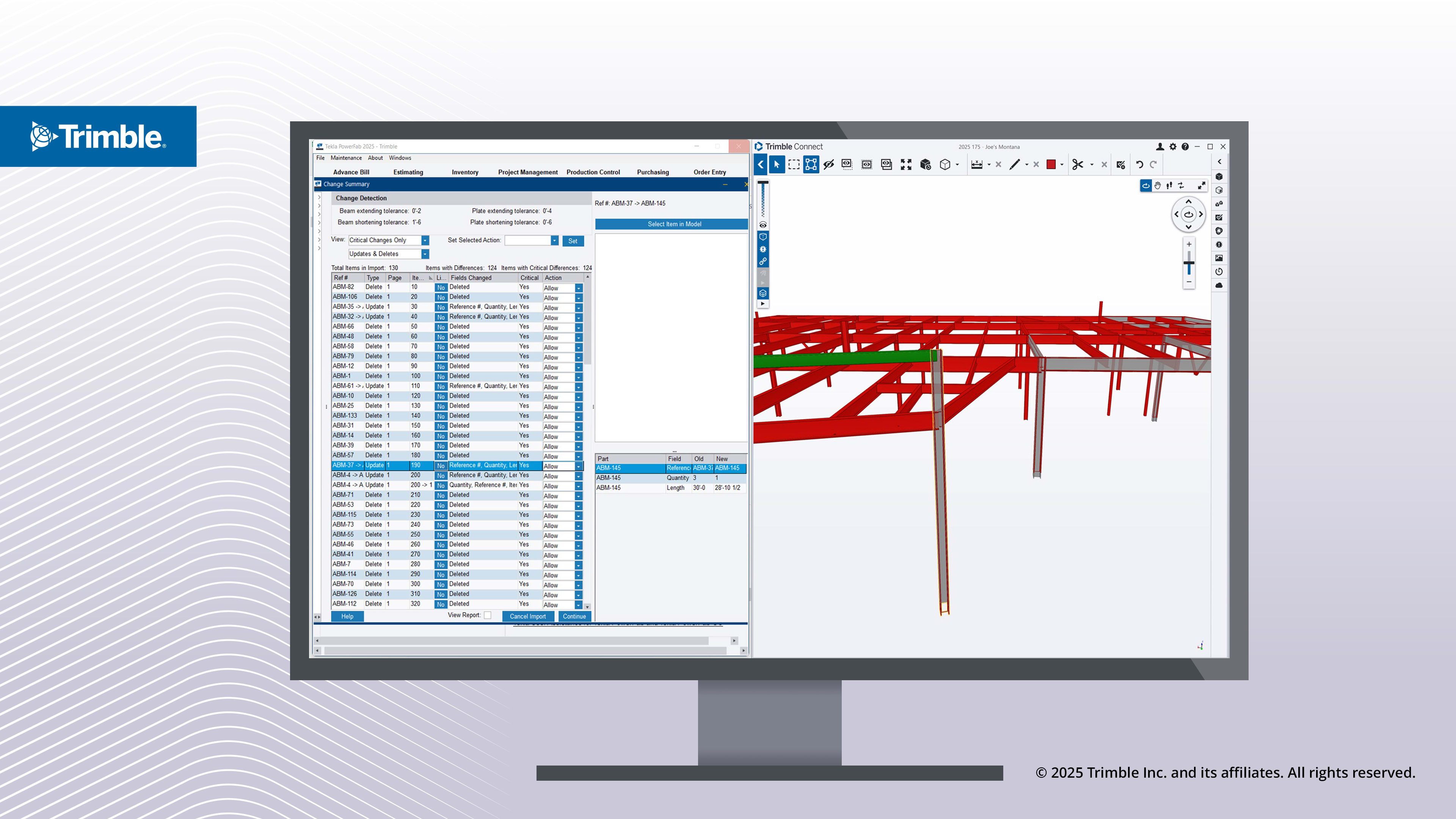The height and width of the screenshot is (819, 1456).
Task: Open the cloud sync panel in right sidebar
Action: pos(1219,285)
